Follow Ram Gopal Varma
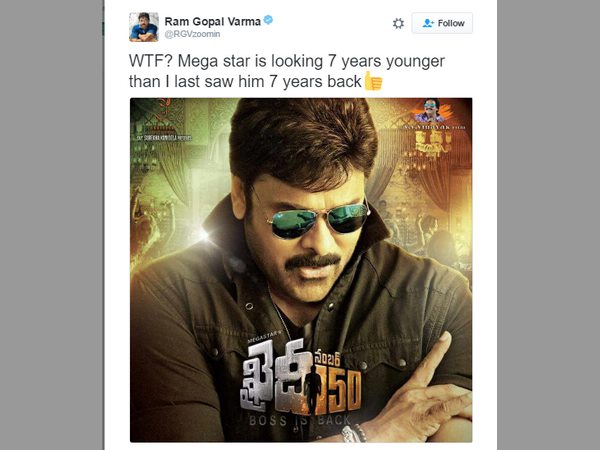 (442, 23)
